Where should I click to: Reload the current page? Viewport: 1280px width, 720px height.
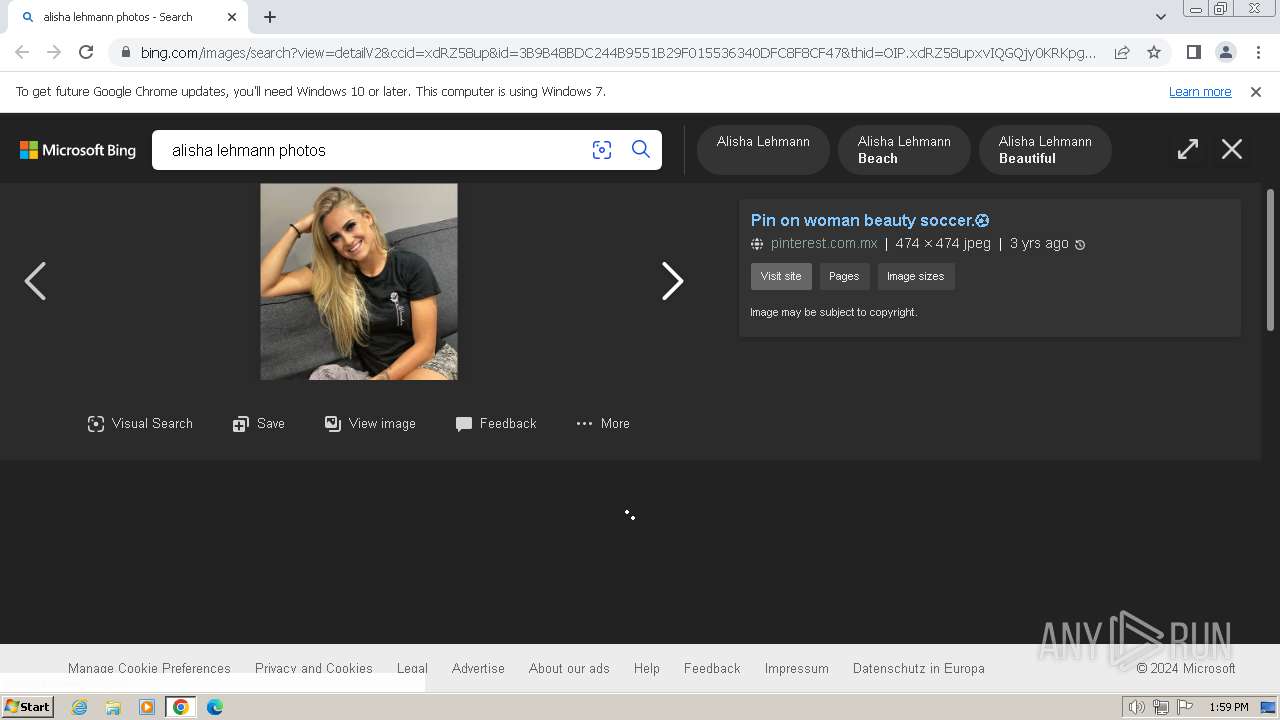[x=86, y=52]
